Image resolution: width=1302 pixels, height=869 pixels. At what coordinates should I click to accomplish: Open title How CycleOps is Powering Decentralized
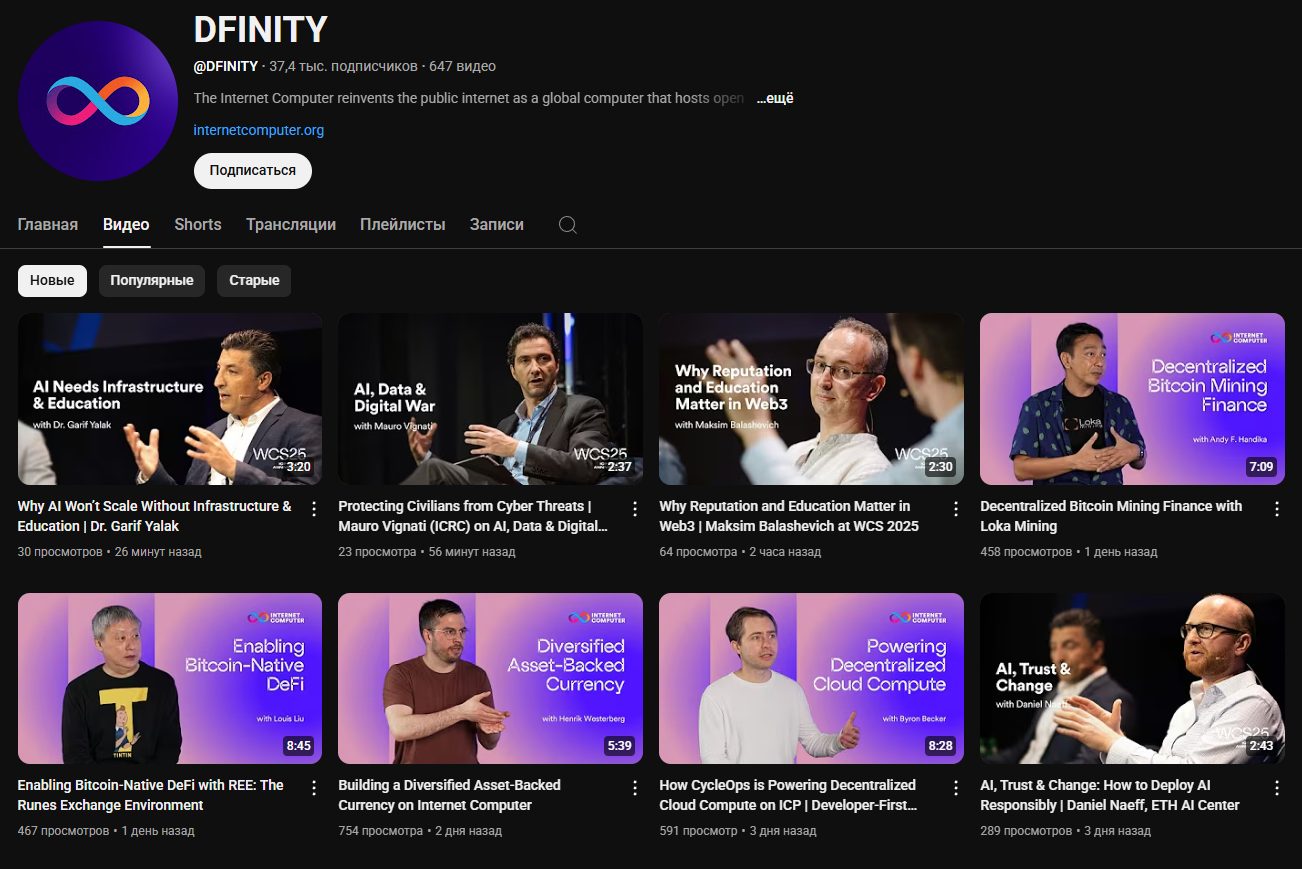[x=788, y=795]
